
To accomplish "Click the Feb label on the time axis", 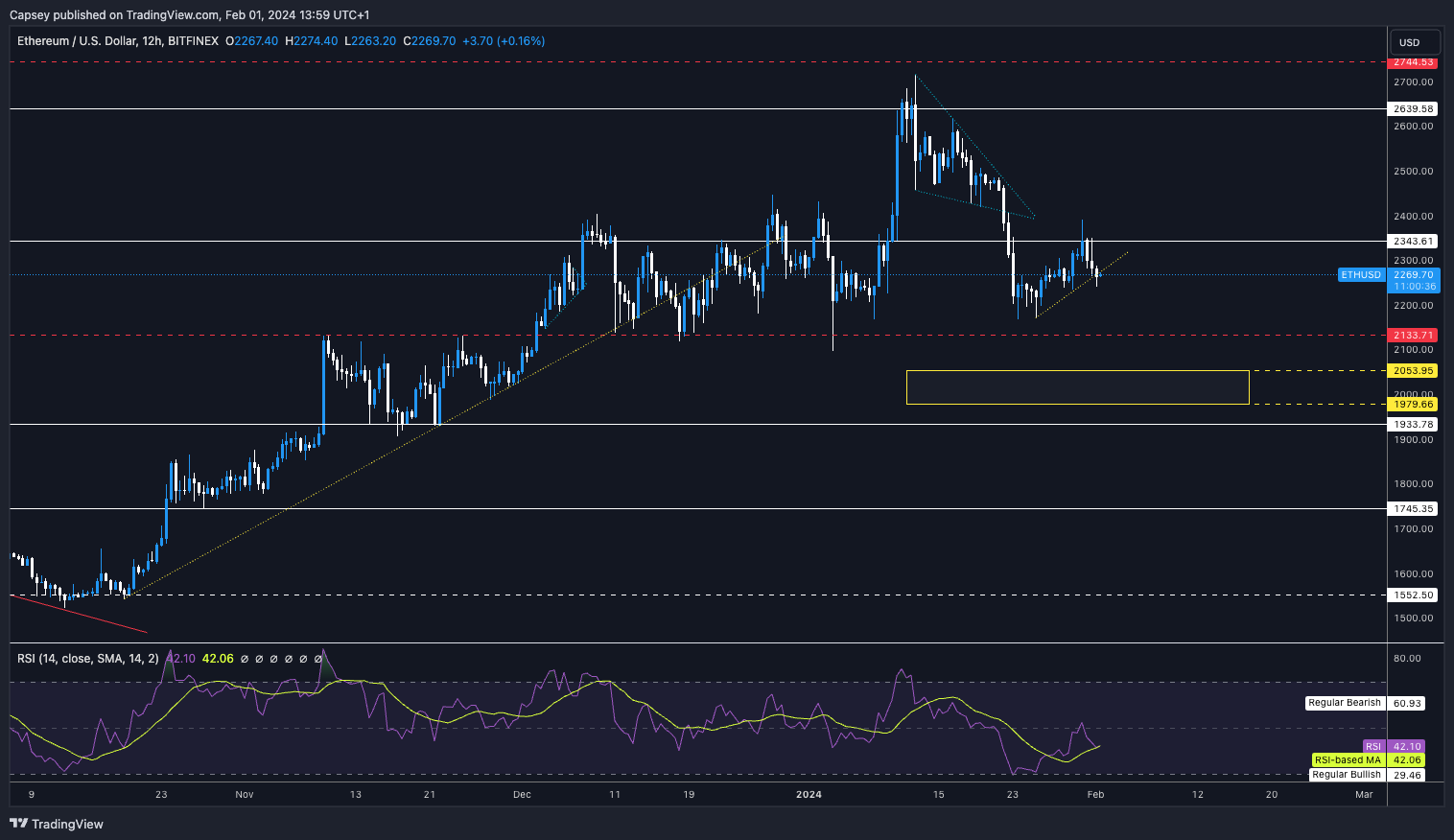I will 1096,795.
